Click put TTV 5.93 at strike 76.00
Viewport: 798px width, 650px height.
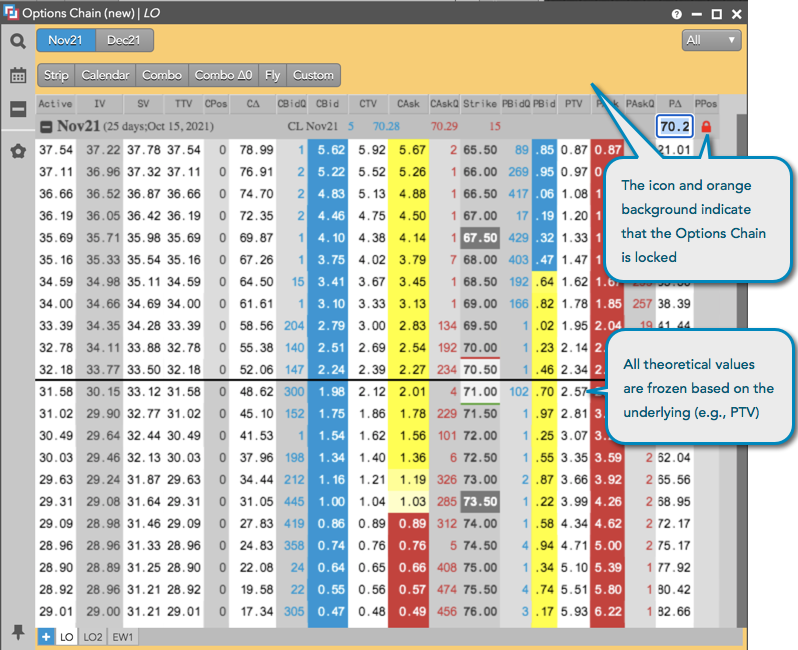tap(574, 611)
